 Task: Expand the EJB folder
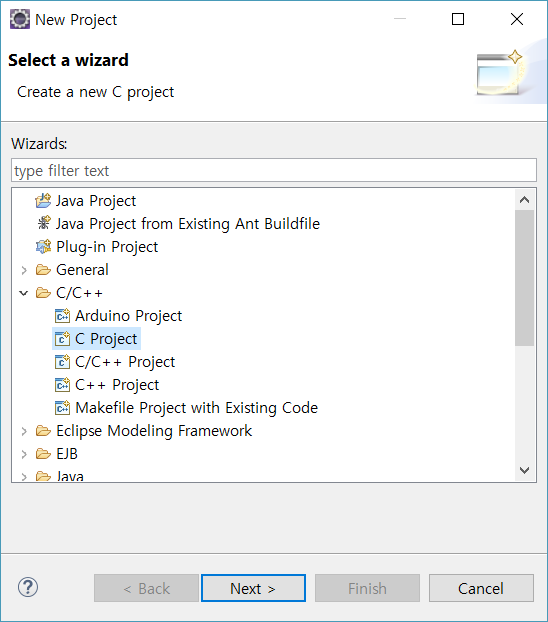[24, 454]
